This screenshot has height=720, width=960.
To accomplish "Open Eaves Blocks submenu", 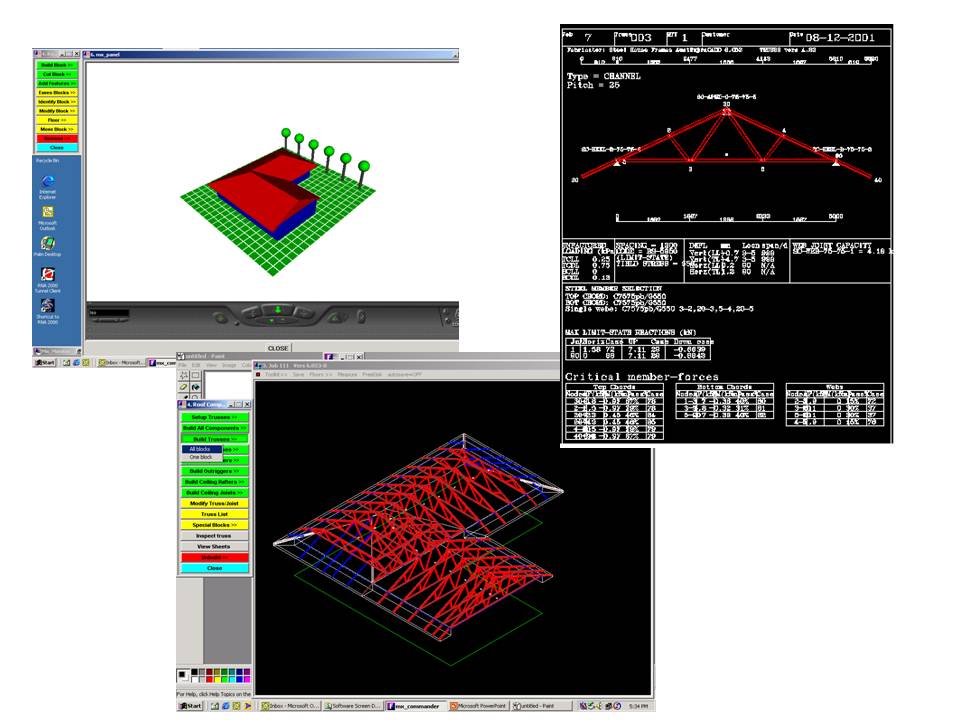I will pyautogui.click(x=57, y=92).
